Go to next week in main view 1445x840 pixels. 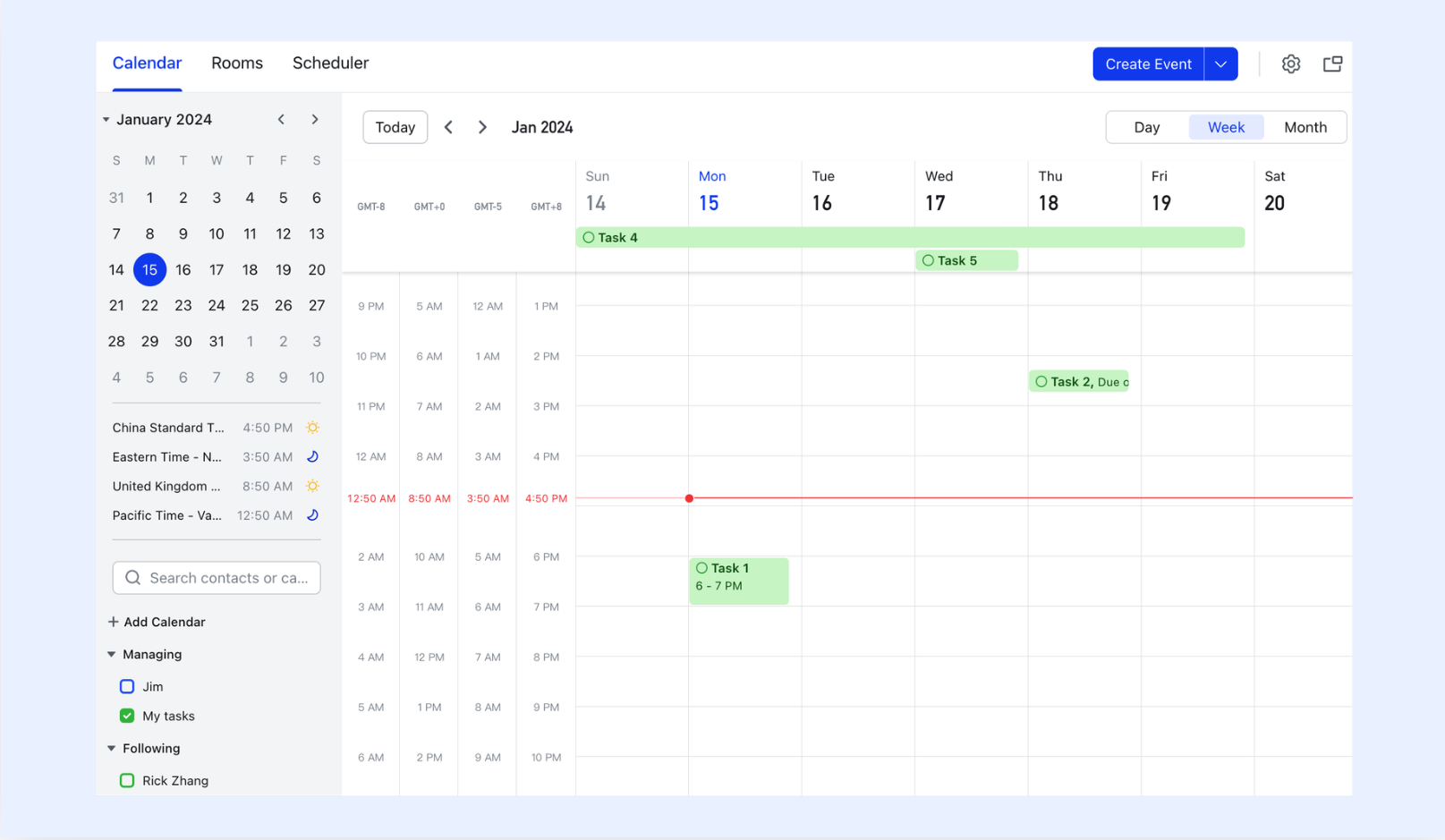tap(482, 127)
